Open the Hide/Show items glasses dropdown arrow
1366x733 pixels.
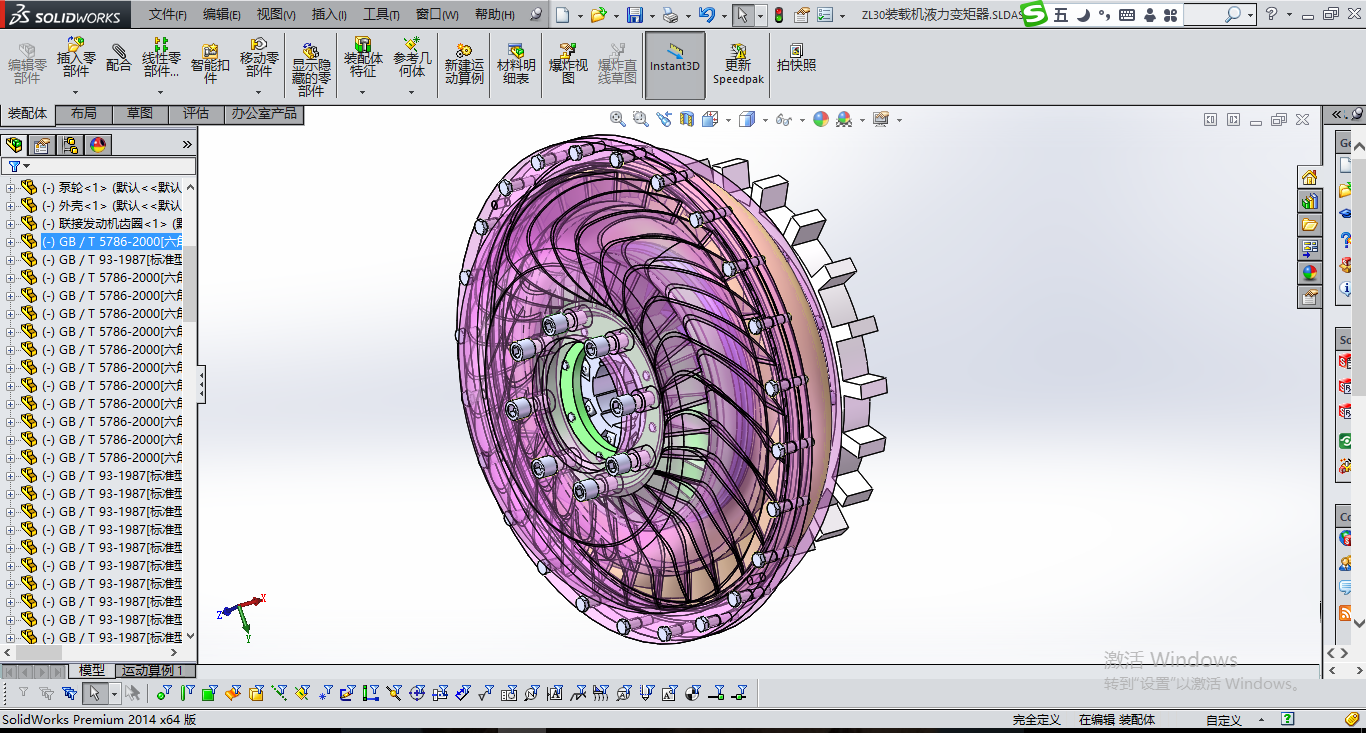(802, 120)
